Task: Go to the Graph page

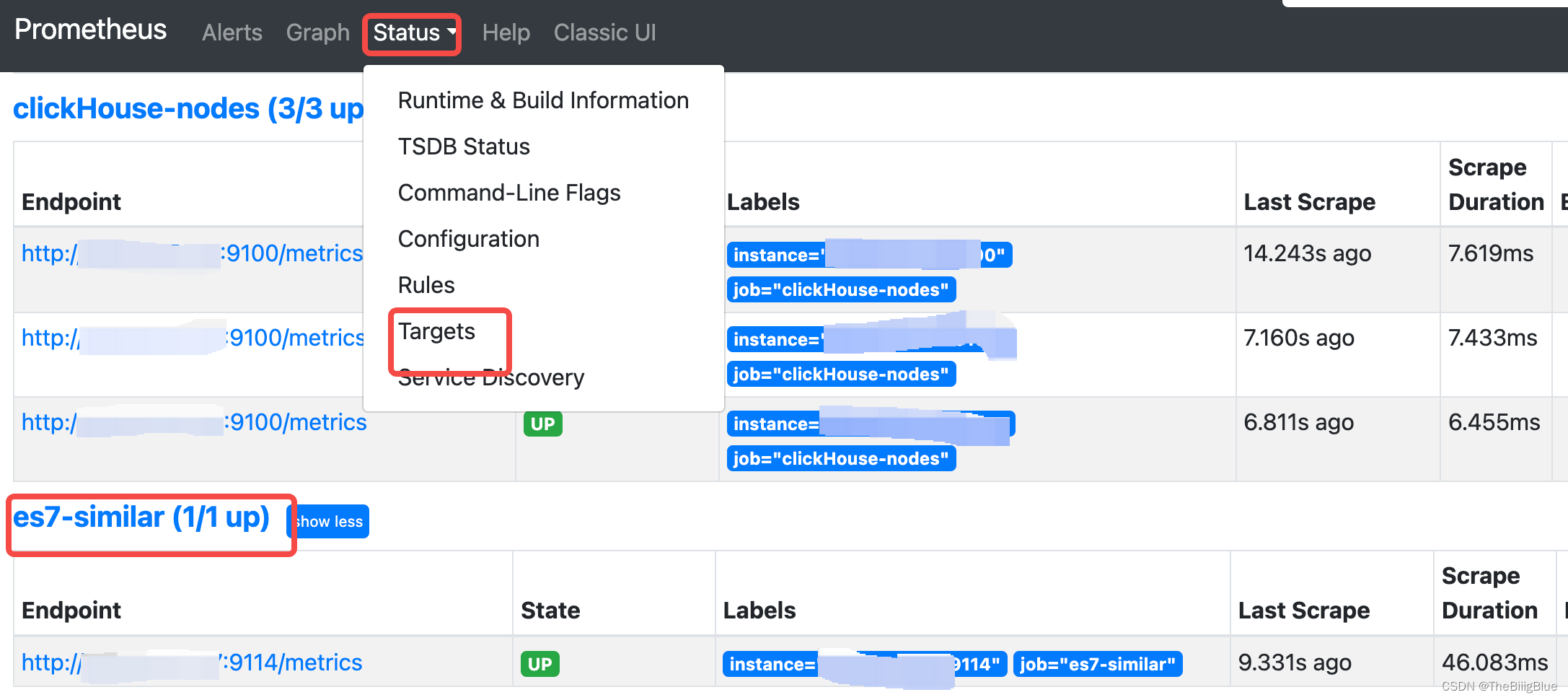Action: [317, 33]
